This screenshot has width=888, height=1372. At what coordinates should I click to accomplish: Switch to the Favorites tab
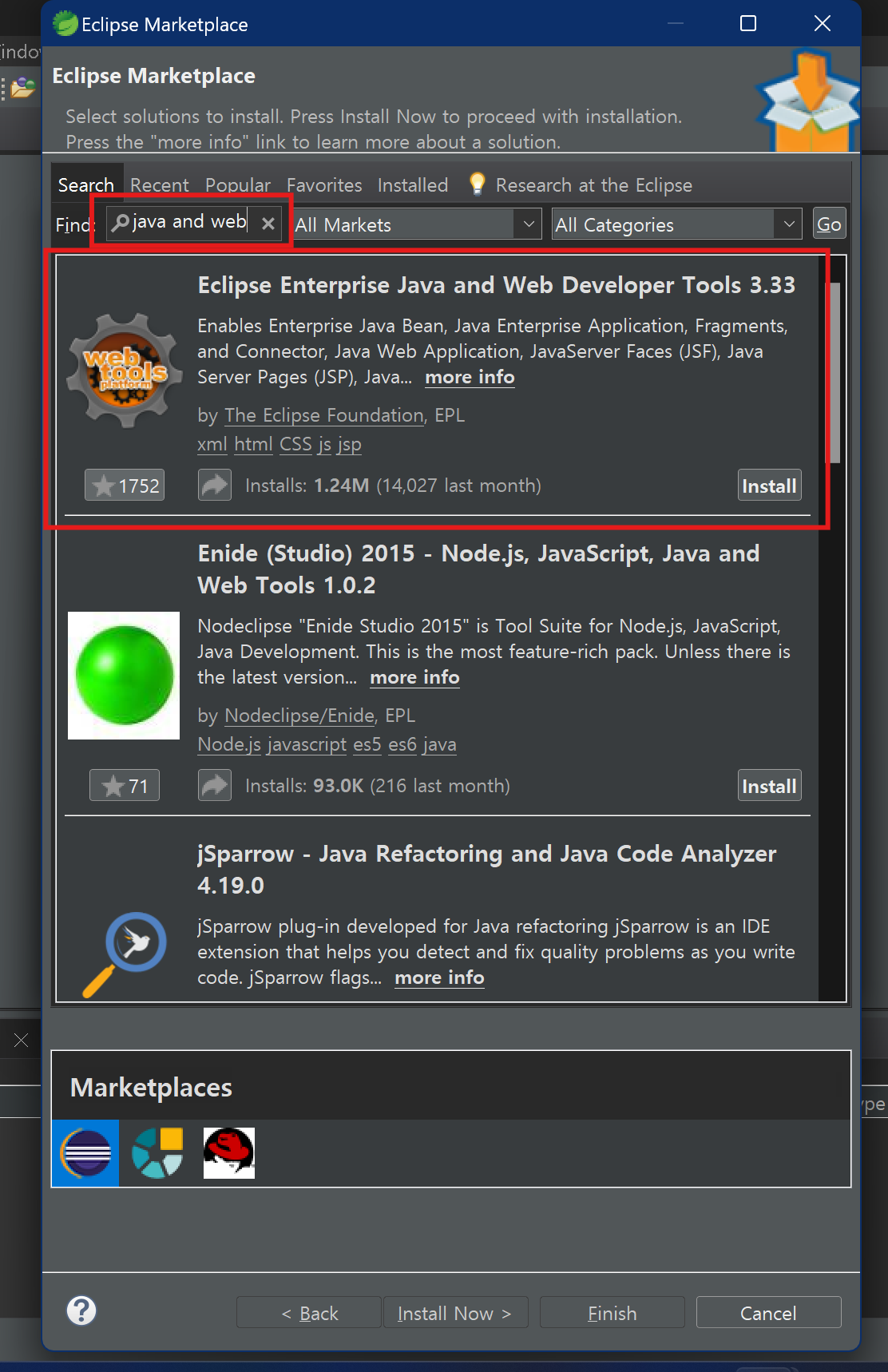(x=324, y=185)
